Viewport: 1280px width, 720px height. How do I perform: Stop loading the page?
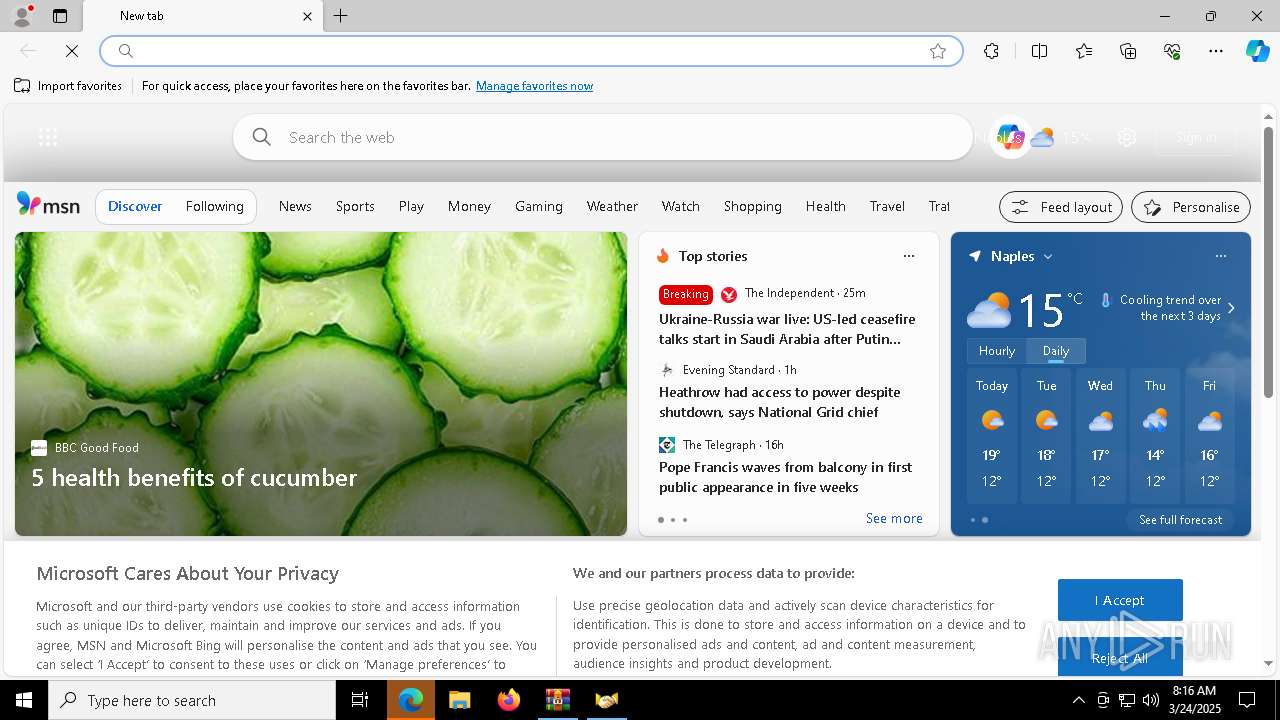click(x=72, y=51)
